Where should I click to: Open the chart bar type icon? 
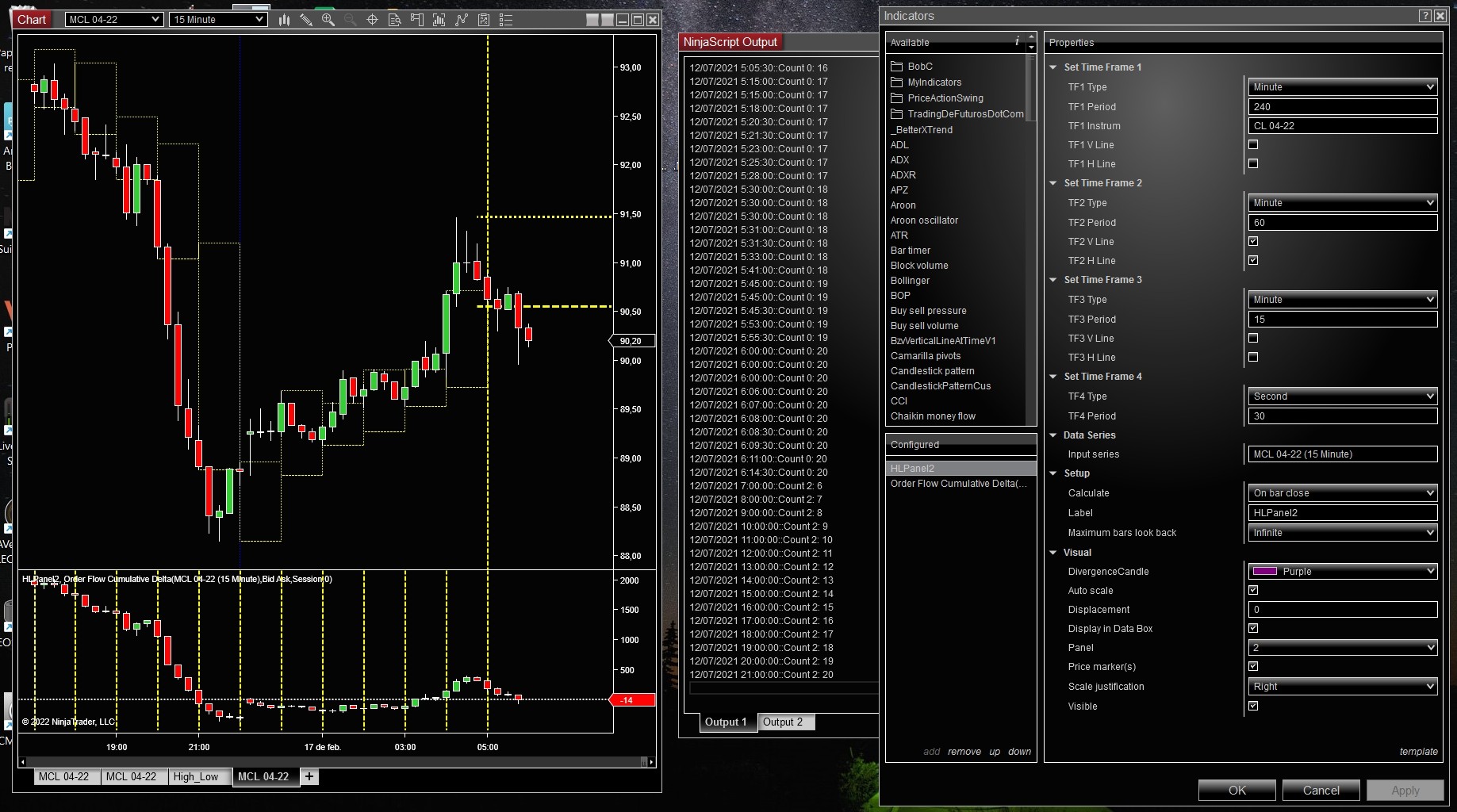click(x=284, y=20)
